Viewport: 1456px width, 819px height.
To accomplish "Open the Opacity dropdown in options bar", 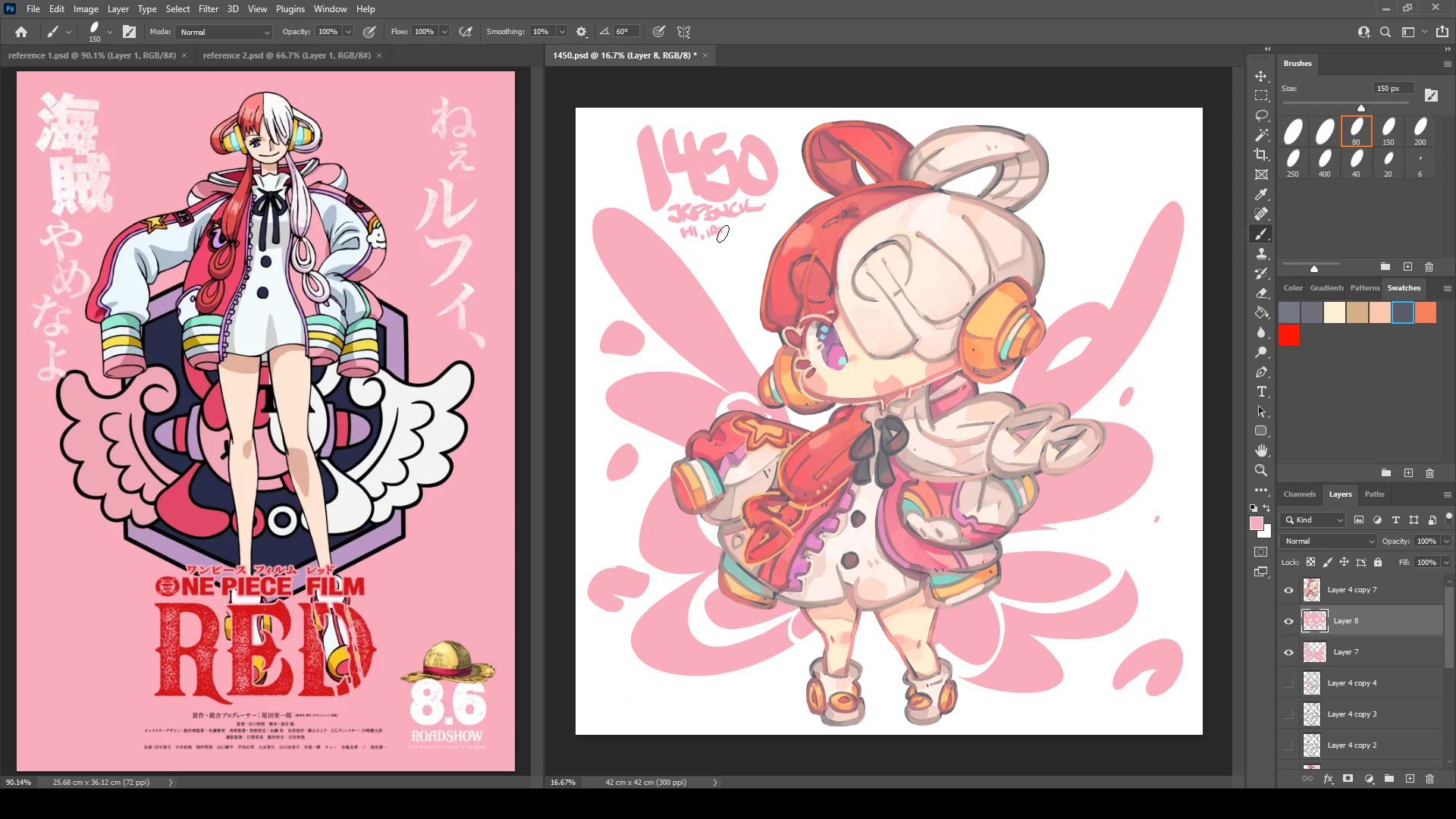I will pyautogui.click(x=348, y=32).
